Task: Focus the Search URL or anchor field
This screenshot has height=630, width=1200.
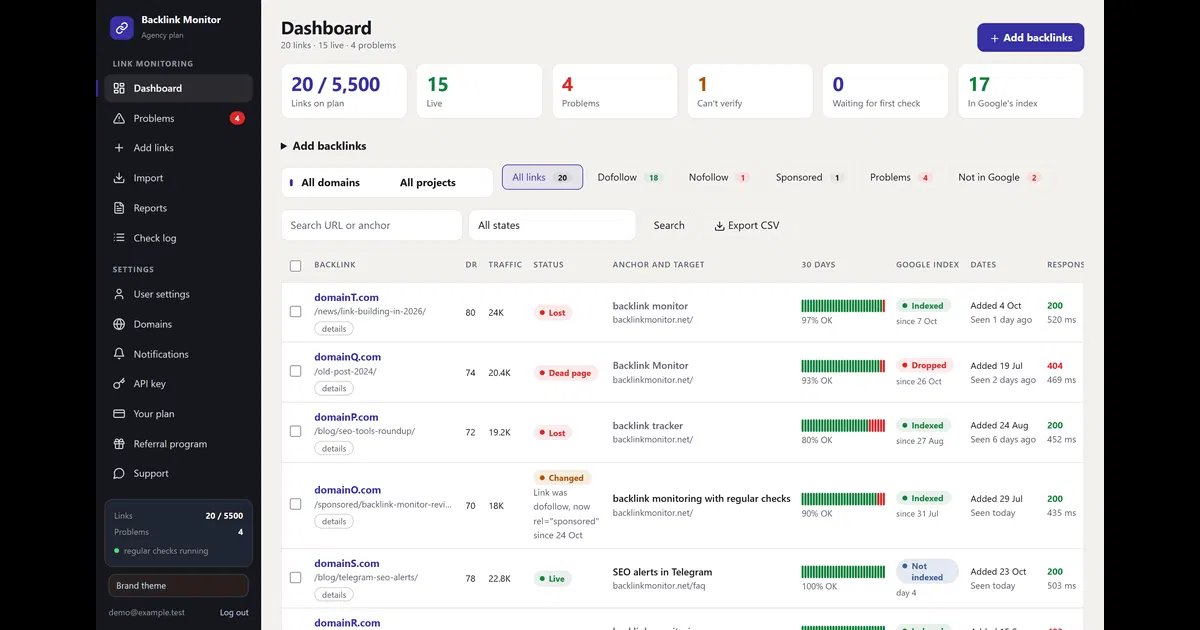Action: pyautogui.click(x=372, y=225)
